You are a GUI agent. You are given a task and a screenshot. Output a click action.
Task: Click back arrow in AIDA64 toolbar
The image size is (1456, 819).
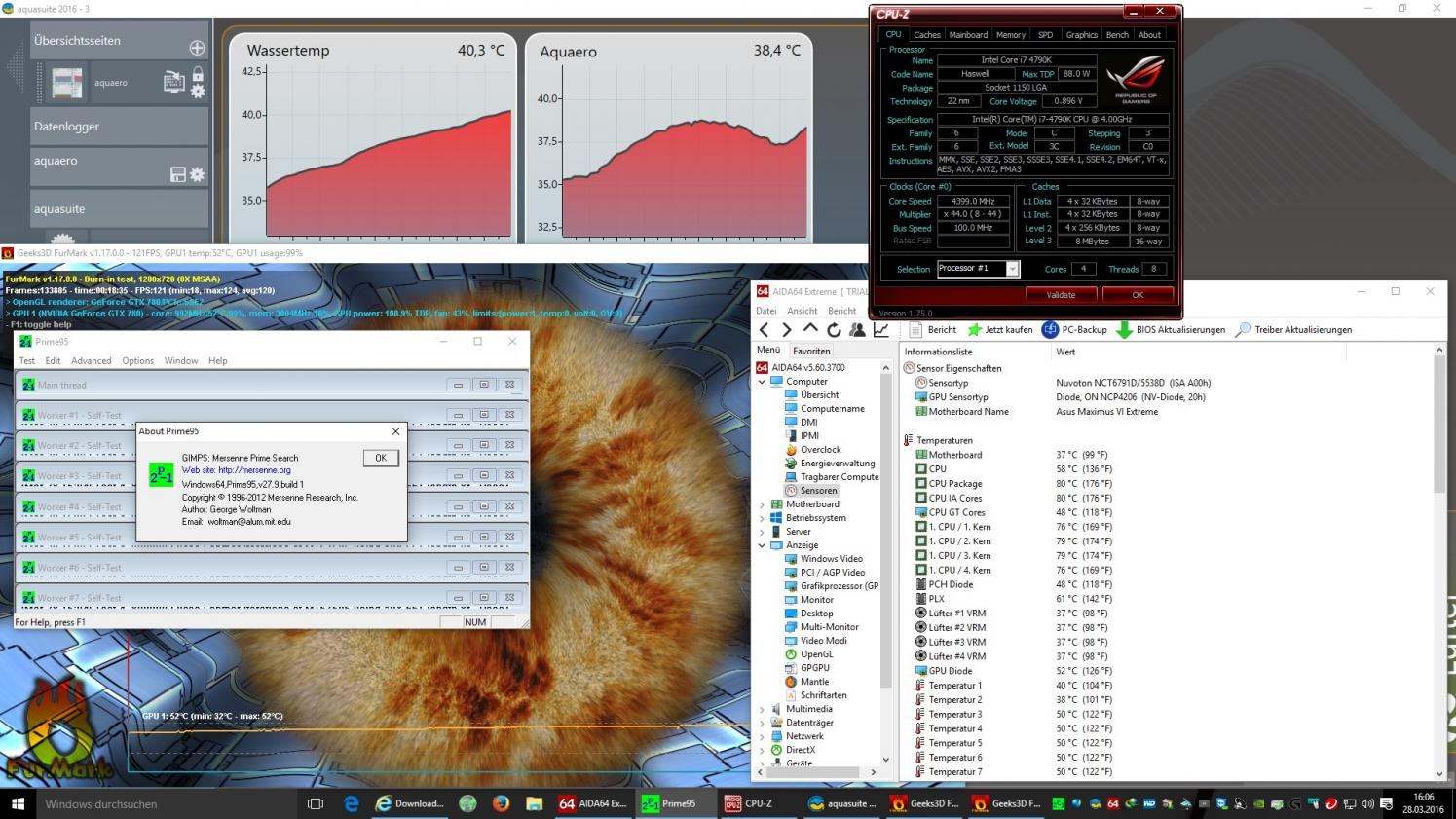pyautogui.click(x=764, y=330)
